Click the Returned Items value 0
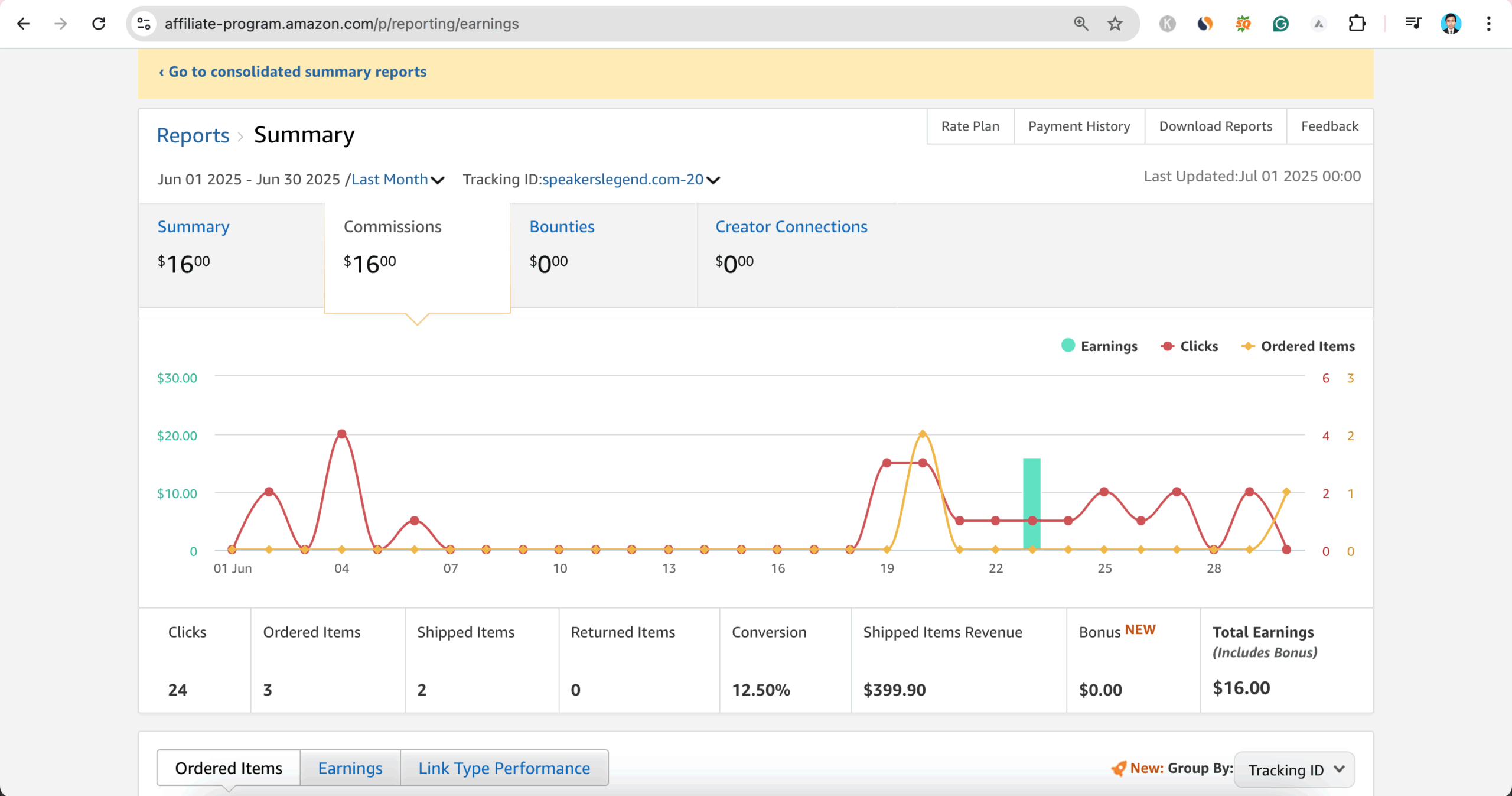 click(576, 690)
